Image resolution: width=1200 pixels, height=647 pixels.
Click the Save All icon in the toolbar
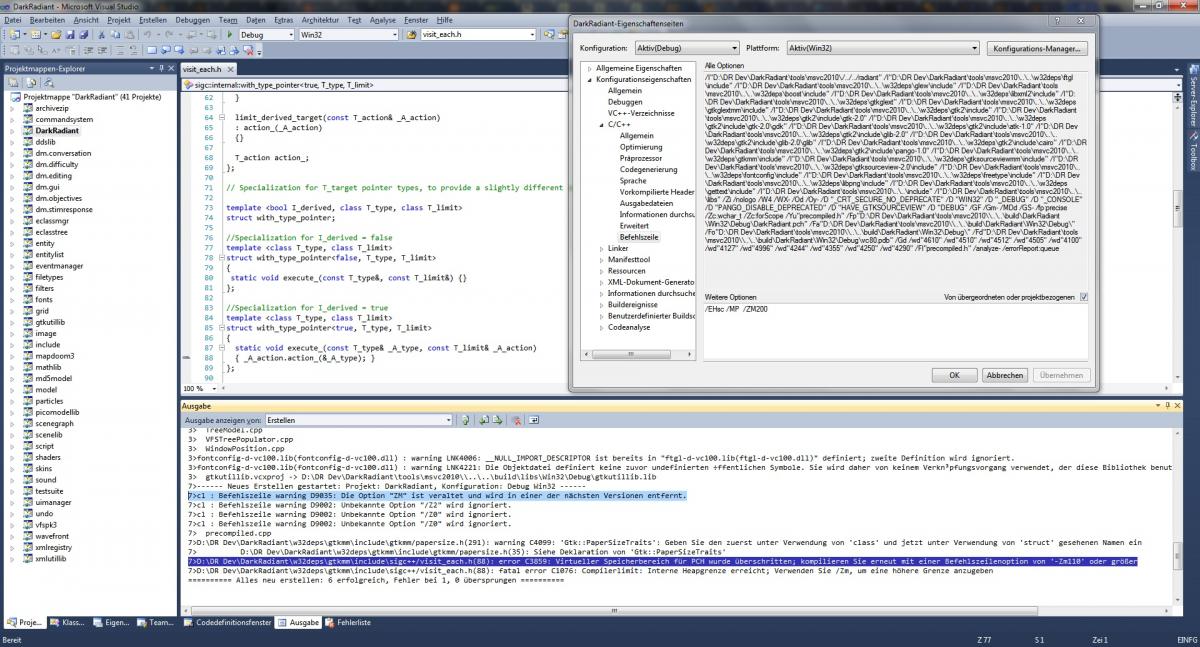click(x=83, y=34)
